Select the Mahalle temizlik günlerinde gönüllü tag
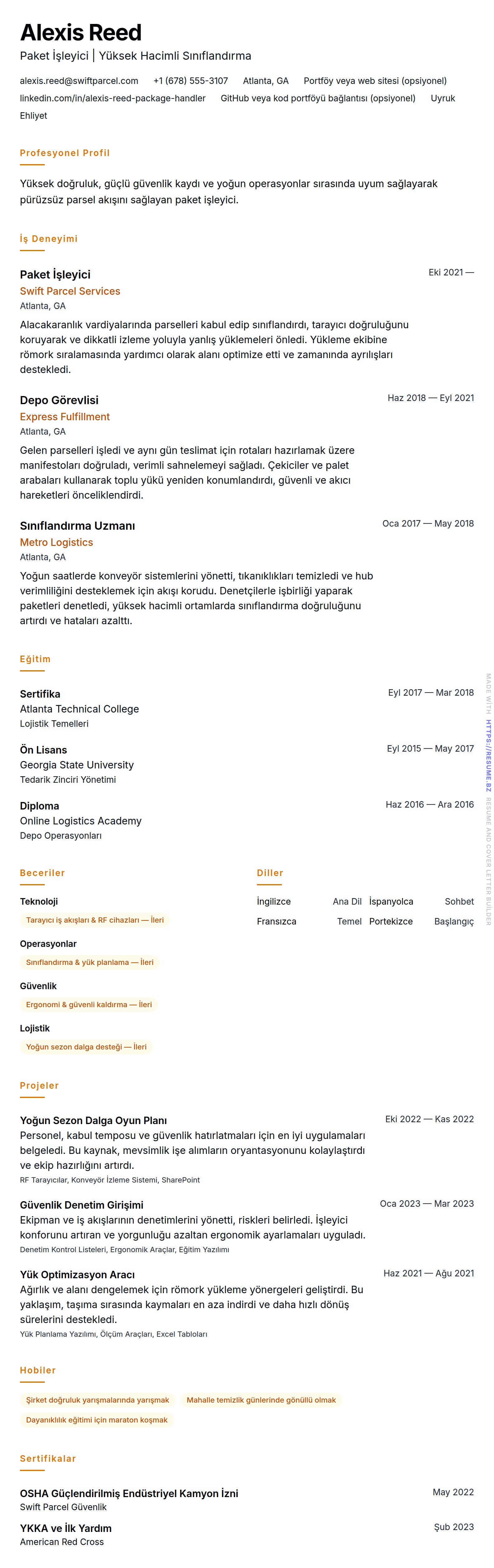Image resolution: width=494 pixels, height=1568 pixels. tap(261, 1400)
